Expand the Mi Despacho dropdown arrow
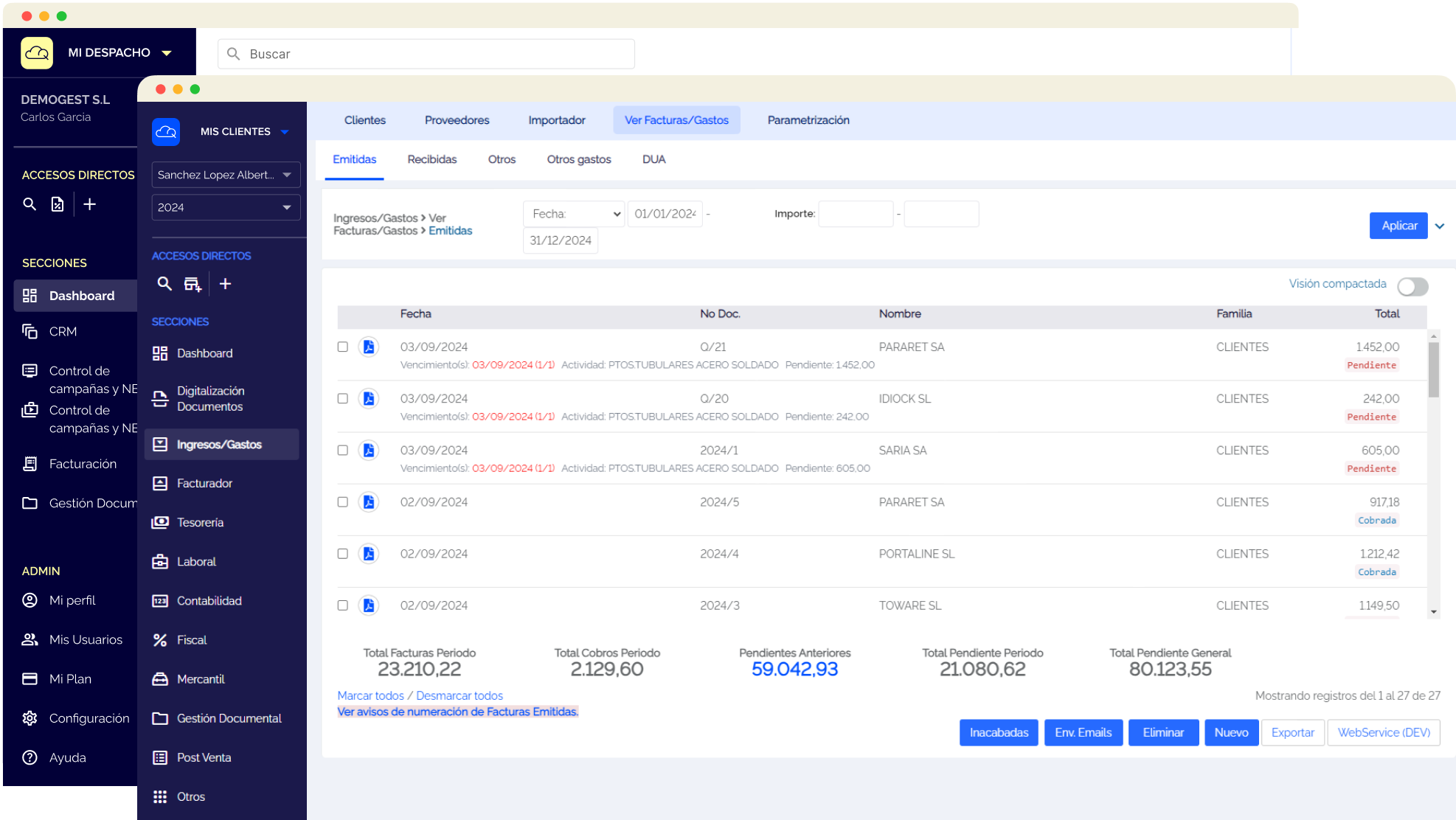Screen dimensions: 1456x820 167,53
